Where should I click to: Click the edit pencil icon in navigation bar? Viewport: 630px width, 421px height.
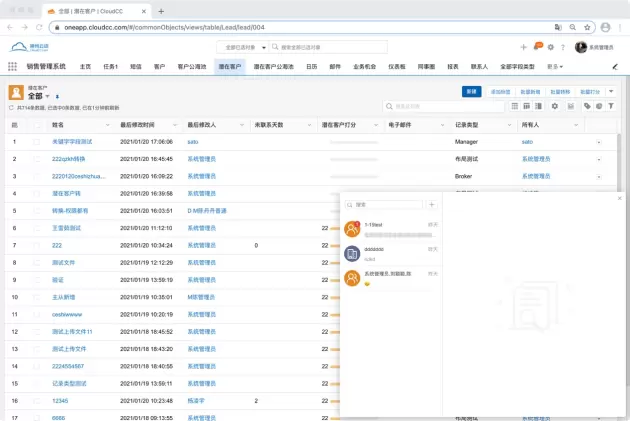click(x=615, y=67)
